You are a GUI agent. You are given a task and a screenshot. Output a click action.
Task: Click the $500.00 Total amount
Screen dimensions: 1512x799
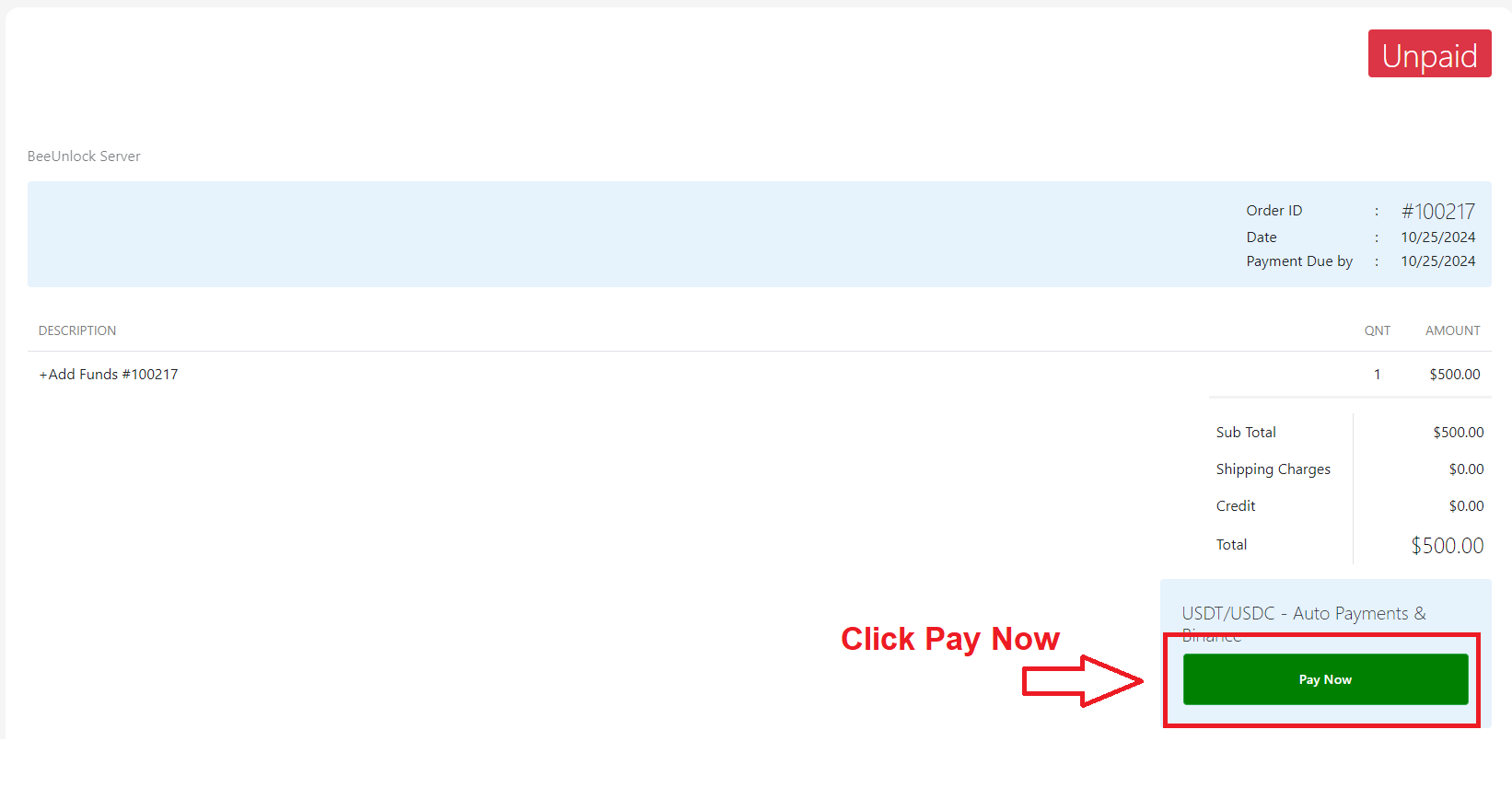coord(1448,546)
